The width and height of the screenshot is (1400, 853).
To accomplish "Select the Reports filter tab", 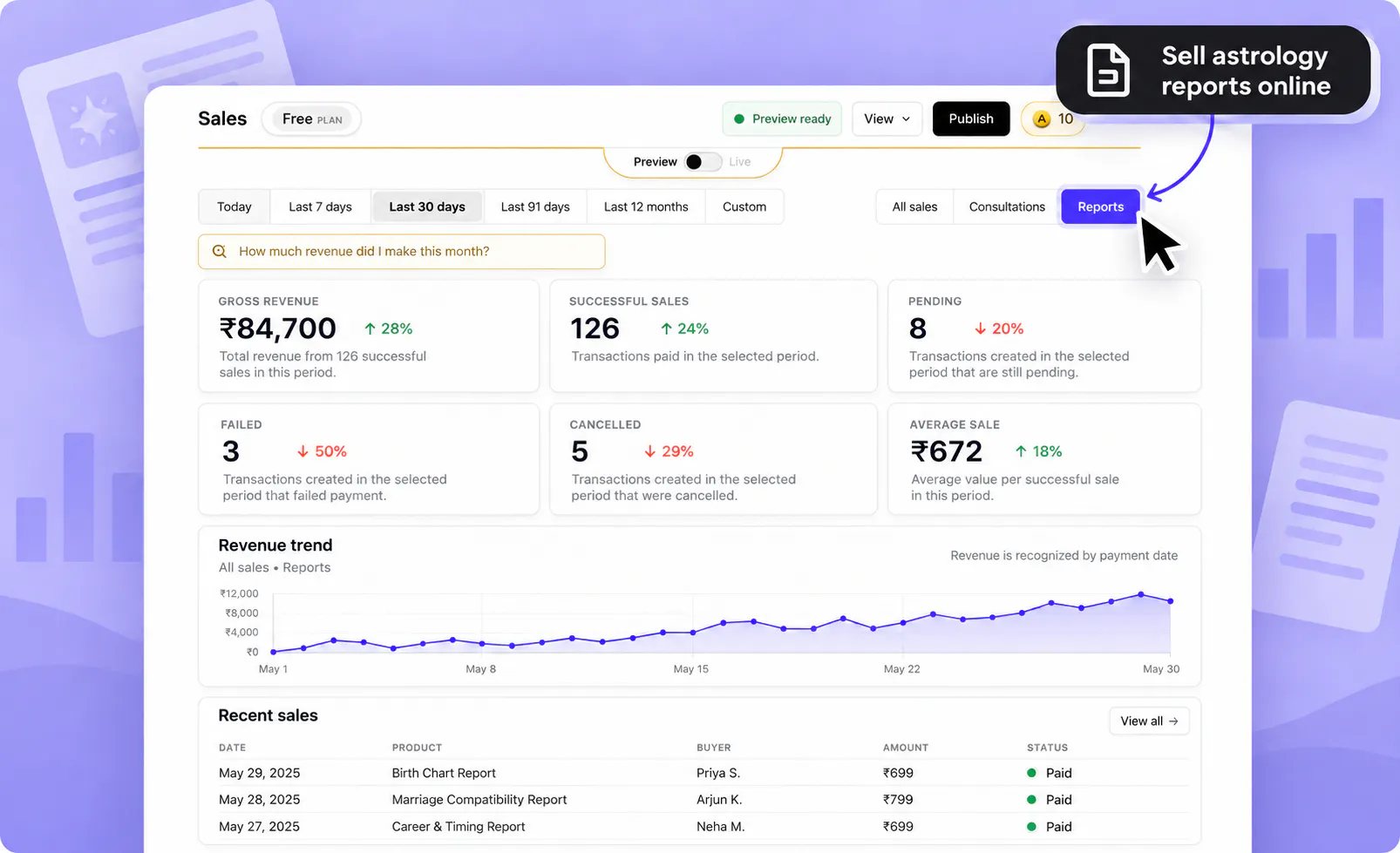I will (1100, 206).
